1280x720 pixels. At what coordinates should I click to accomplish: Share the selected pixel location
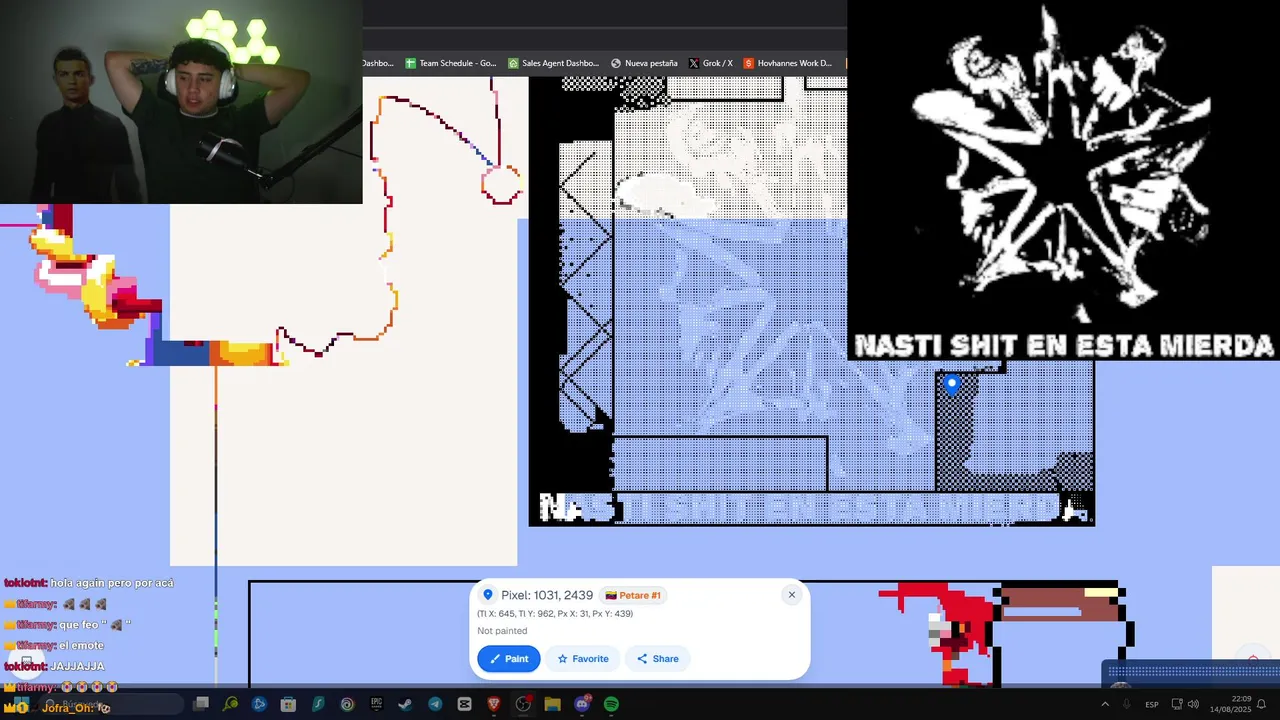pyautogui.click(x=658, y=659)
